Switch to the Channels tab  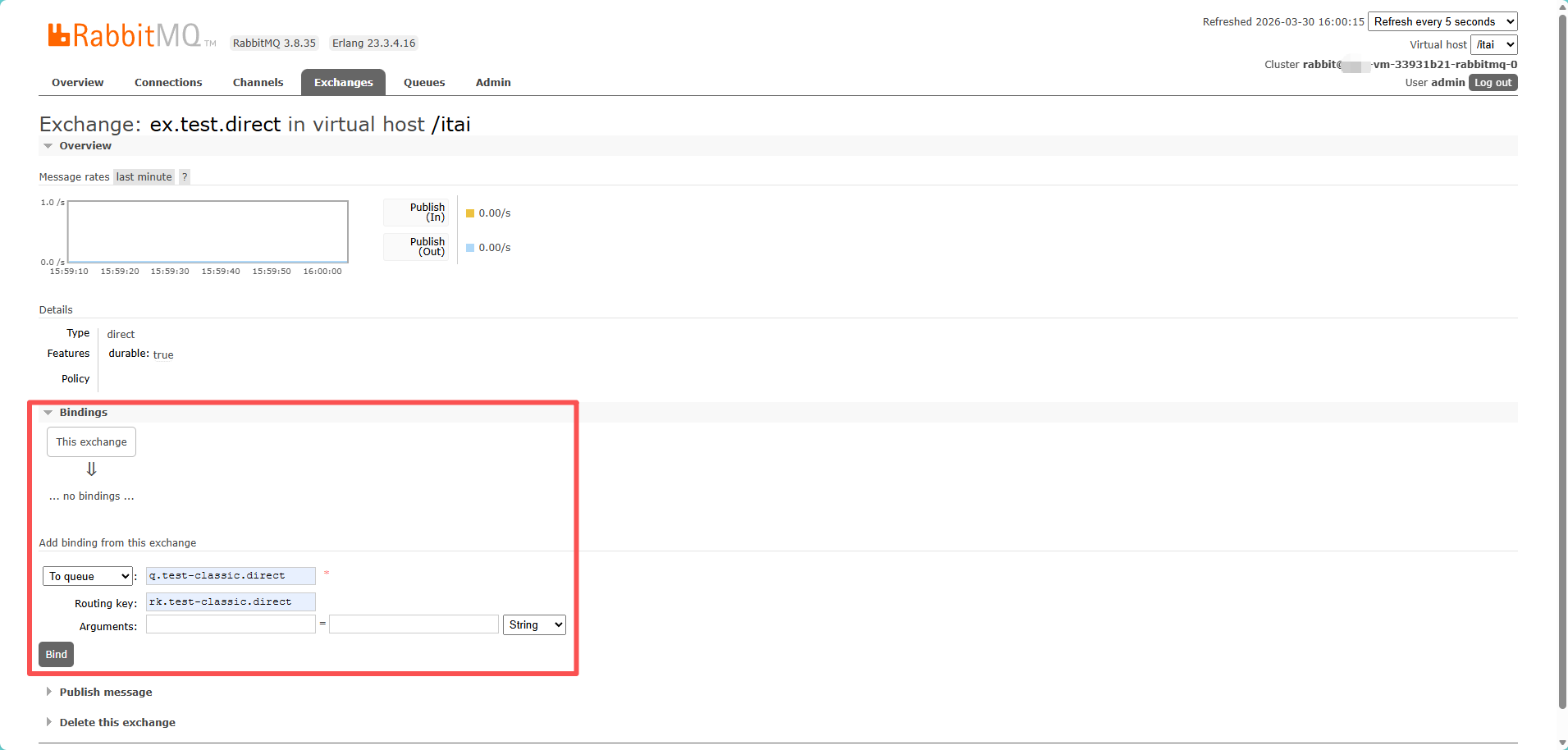click(258, 82)
